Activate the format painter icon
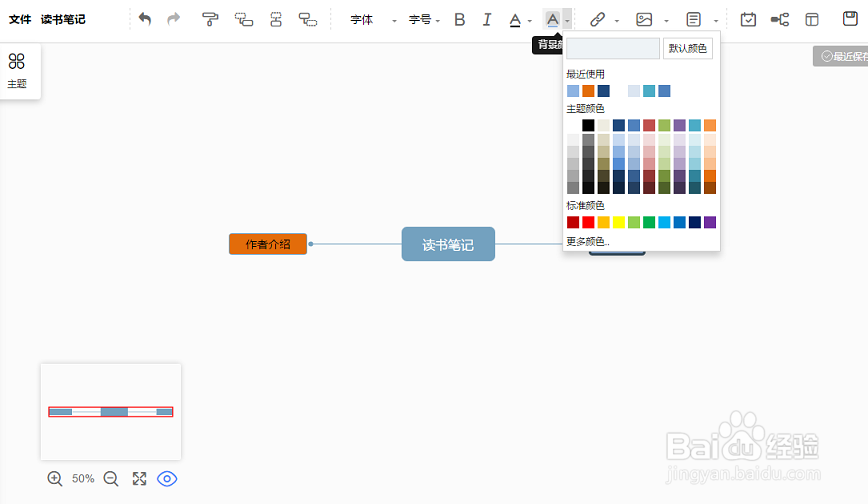The height and width of the screenshot is (504, 868). pos(210,19)
